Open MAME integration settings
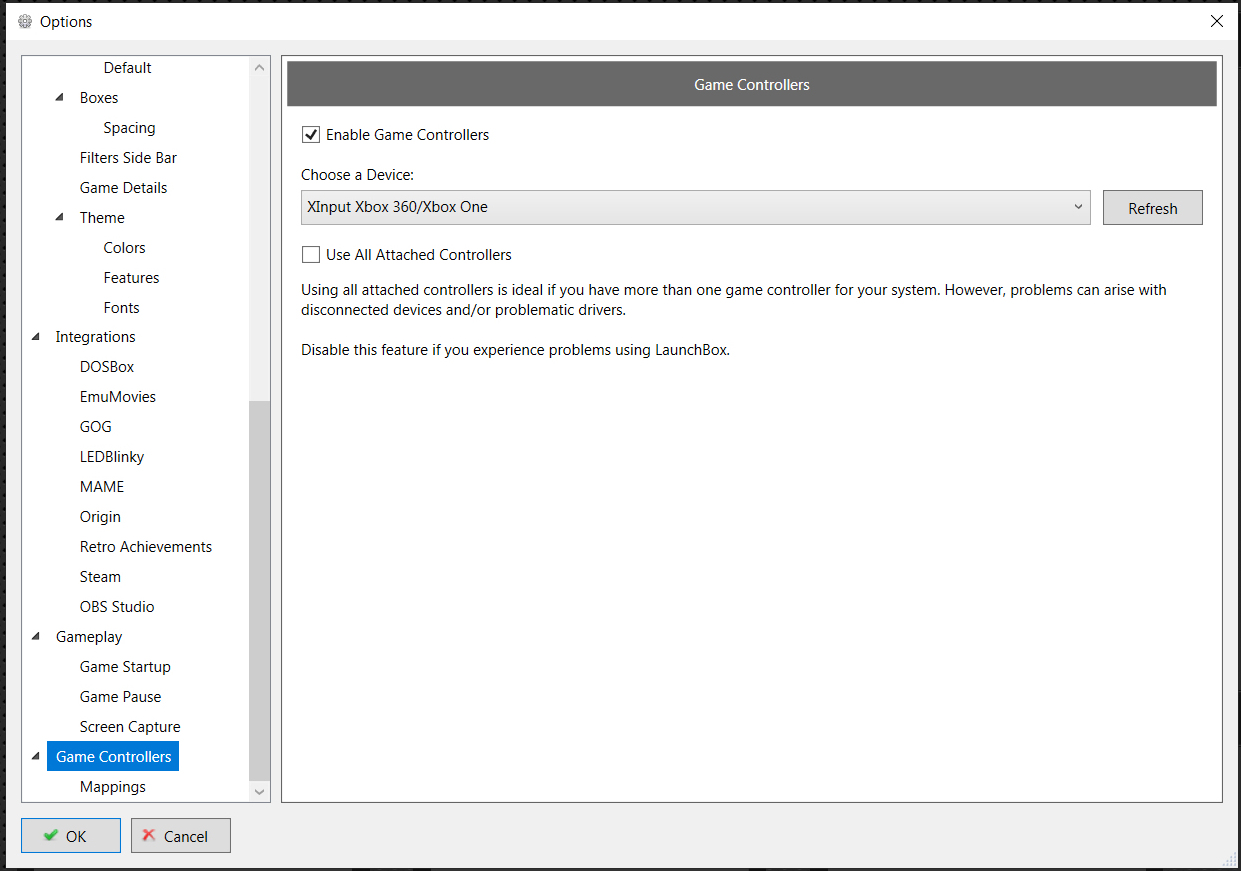 102,487
